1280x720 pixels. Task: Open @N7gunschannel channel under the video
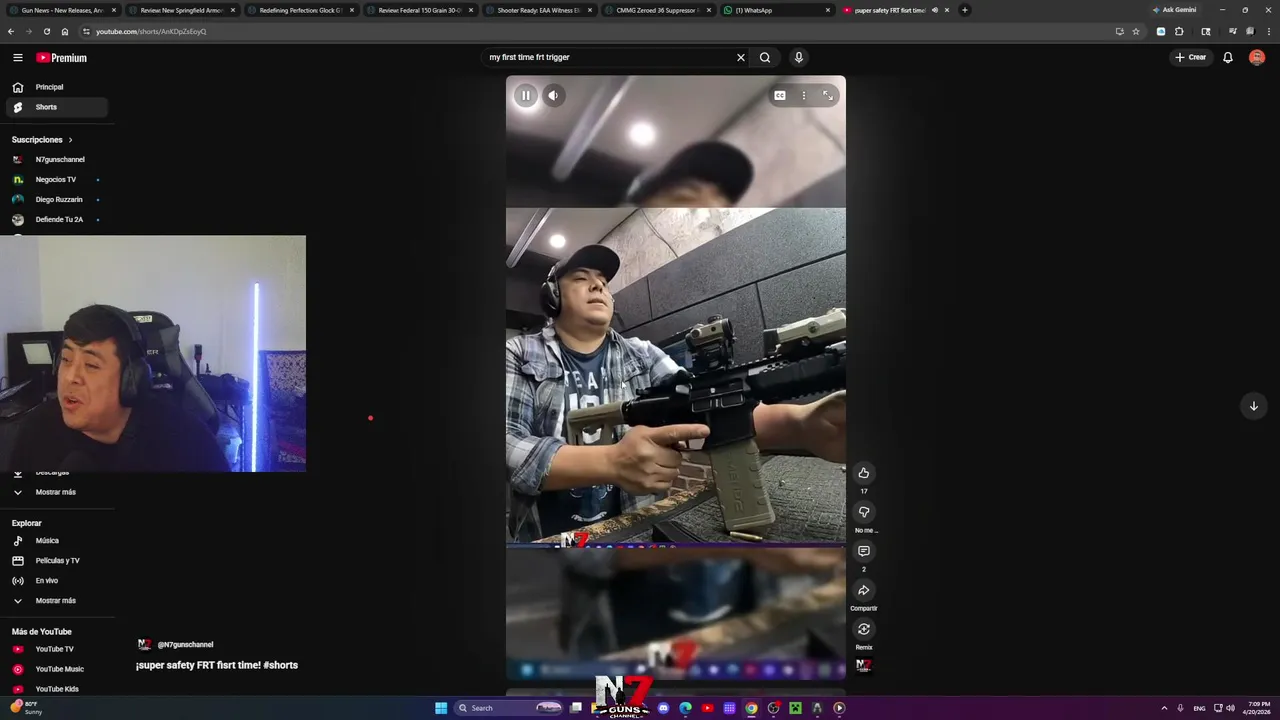[x=185, y=645]
